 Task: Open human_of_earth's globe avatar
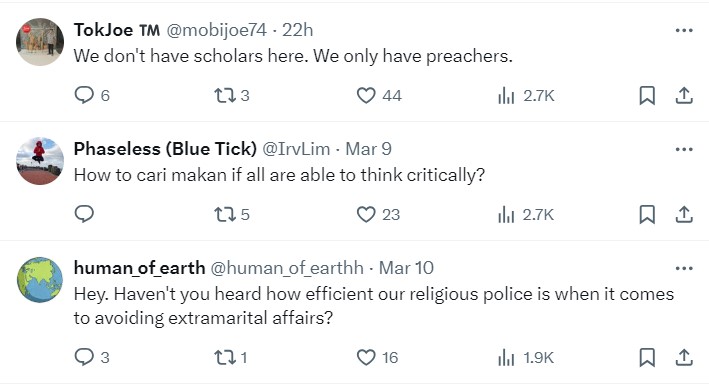pyautogui.click(x=40, y=280)
